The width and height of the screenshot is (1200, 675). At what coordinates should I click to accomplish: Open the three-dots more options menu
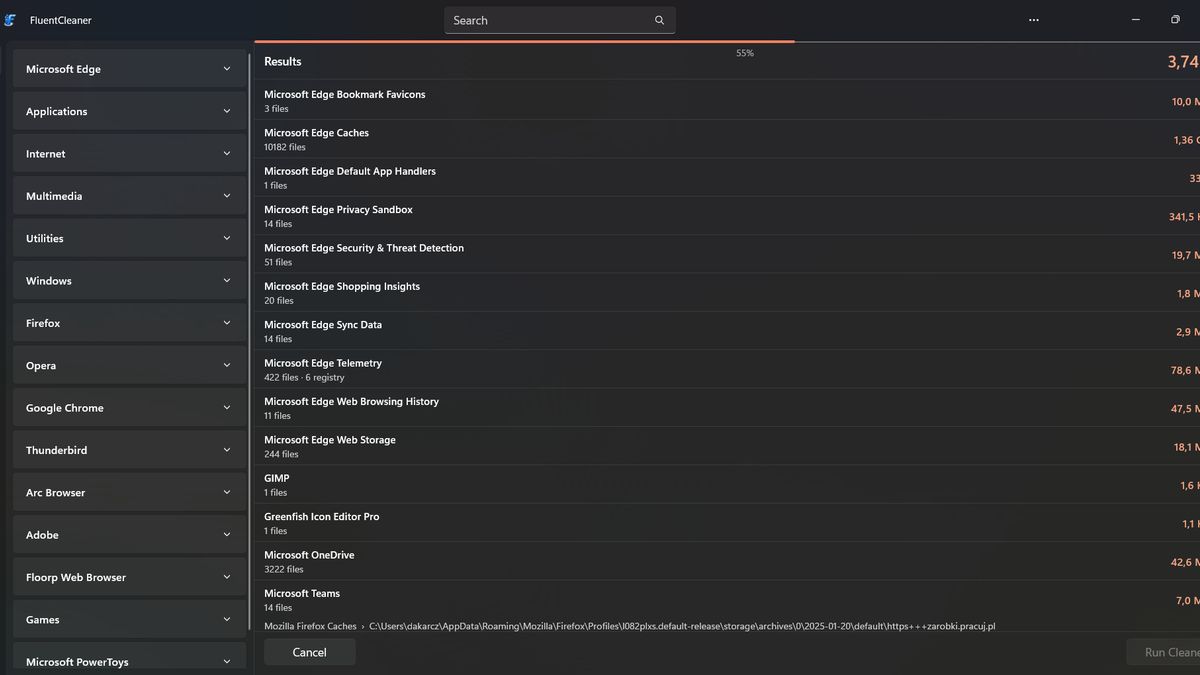[x=1034, y=20]
